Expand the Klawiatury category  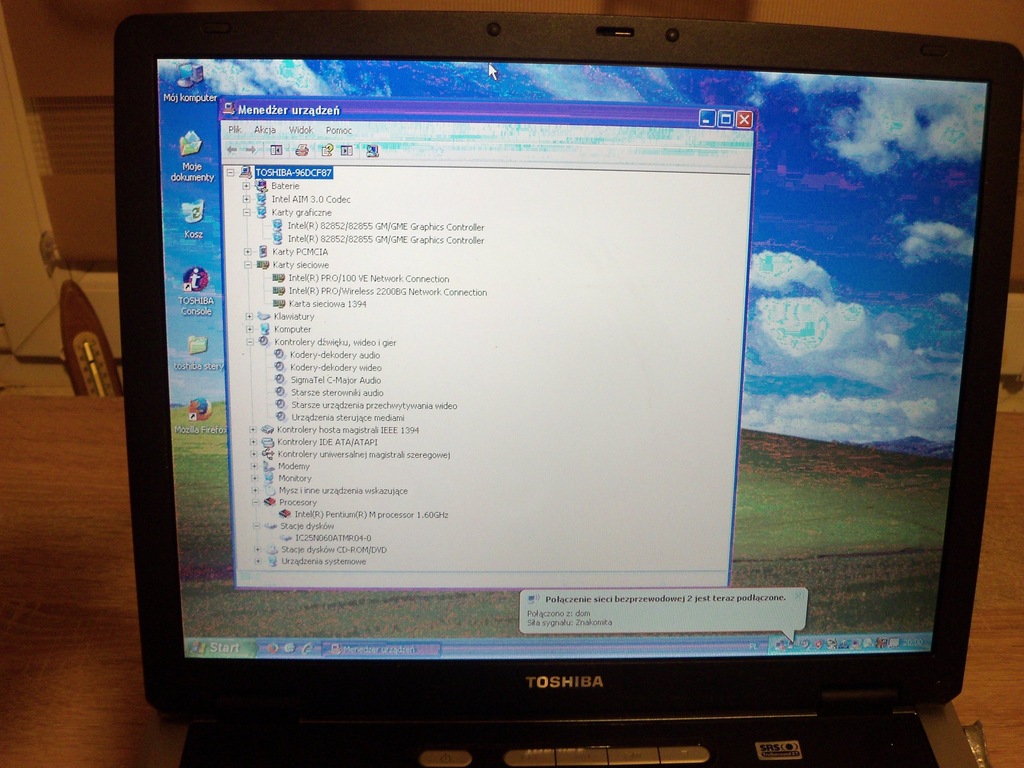click(x=249, y=316)
